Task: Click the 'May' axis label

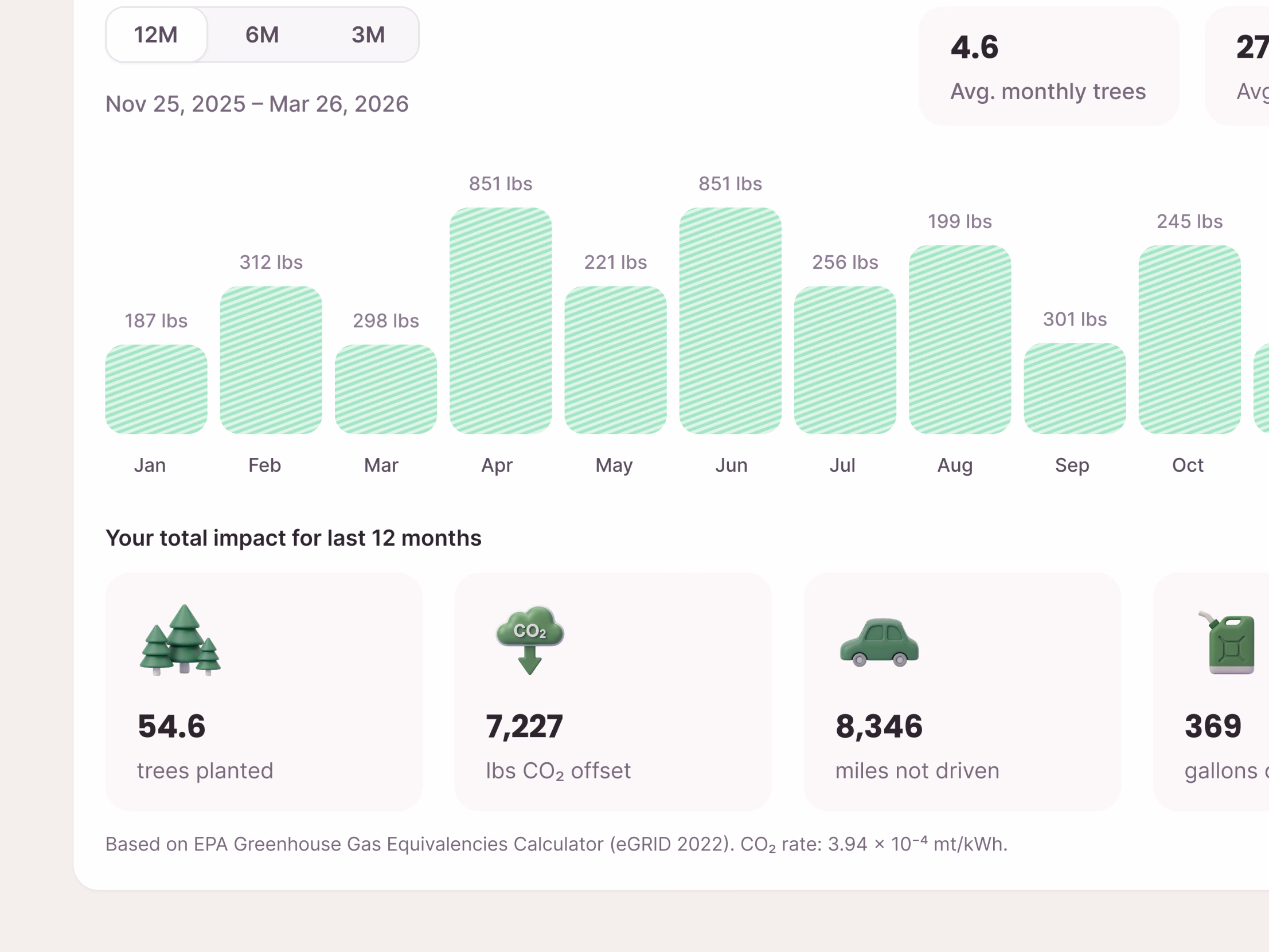Action: point(614,465)
